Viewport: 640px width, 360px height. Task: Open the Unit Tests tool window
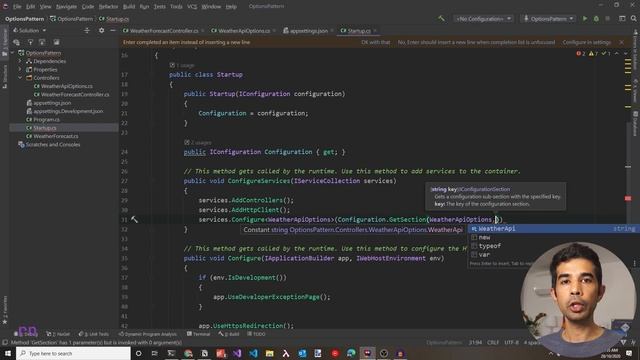pyautogui.click(x=93, y=334)
